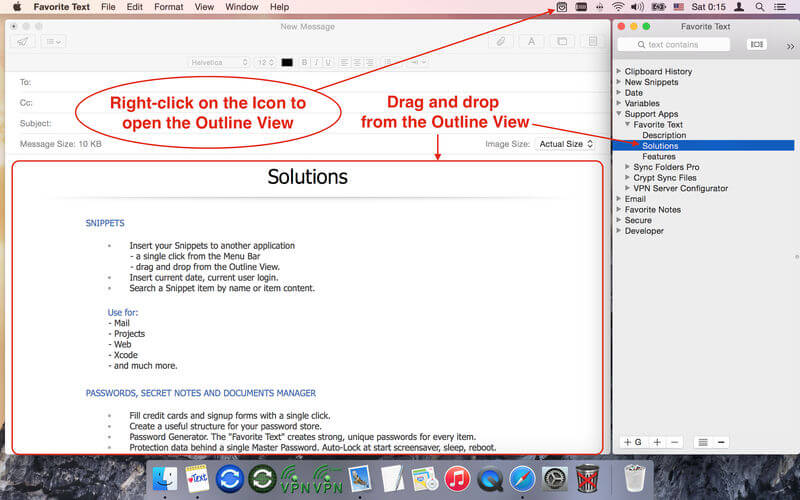Open the font size 12 dropdown
800x500 pixels.
(x=265, y=62)
